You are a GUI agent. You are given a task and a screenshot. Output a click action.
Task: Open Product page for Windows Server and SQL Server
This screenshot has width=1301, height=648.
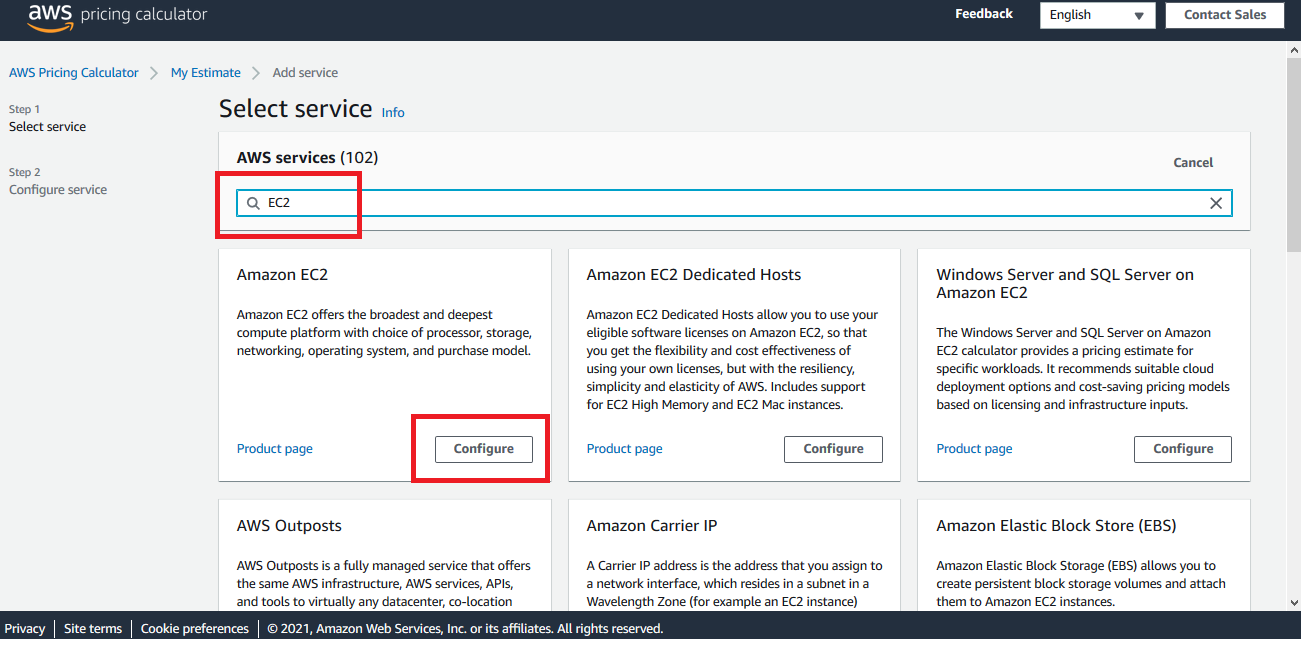tap(974, 449)
